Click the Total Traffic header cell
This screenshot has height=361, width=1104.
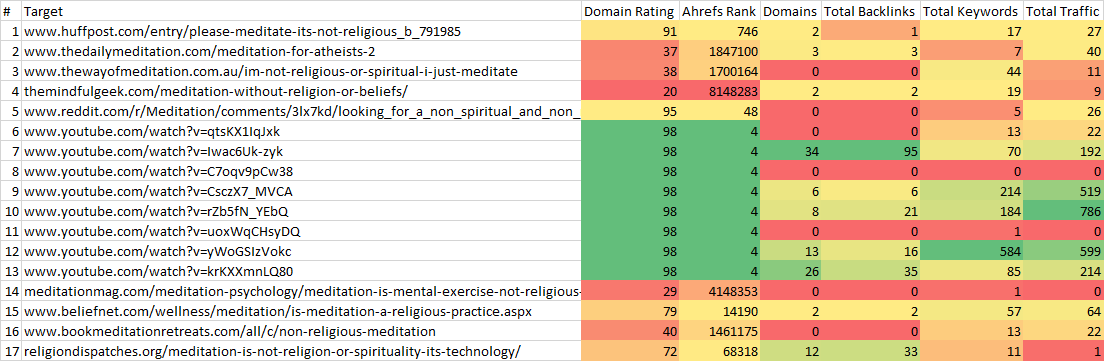point(1062,12)
